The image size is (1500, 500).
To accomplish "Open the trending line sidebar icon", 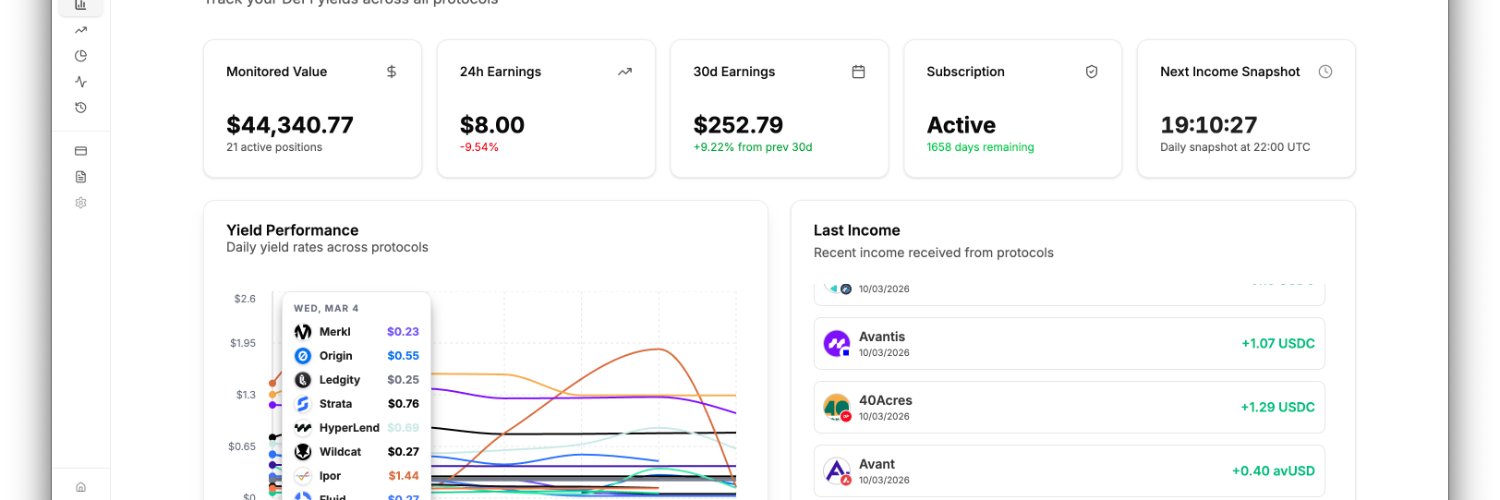I will click(81, 30).
